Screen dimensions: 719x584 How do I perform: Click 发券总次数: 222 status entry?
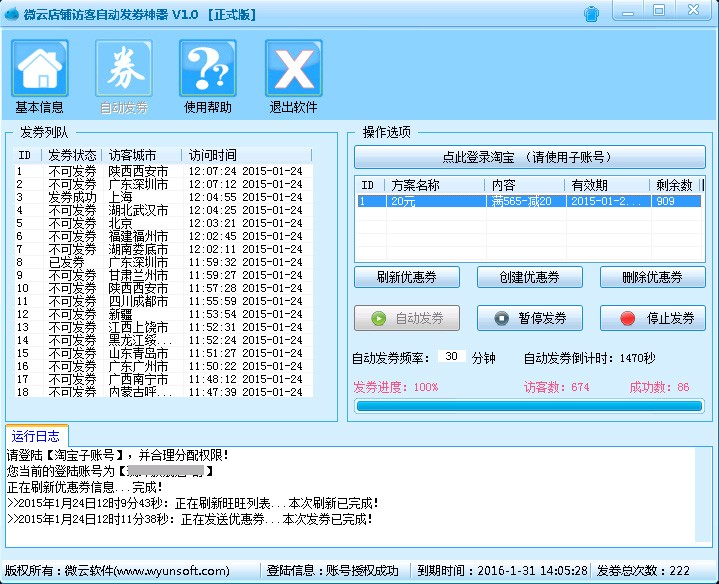click(643, 571)
